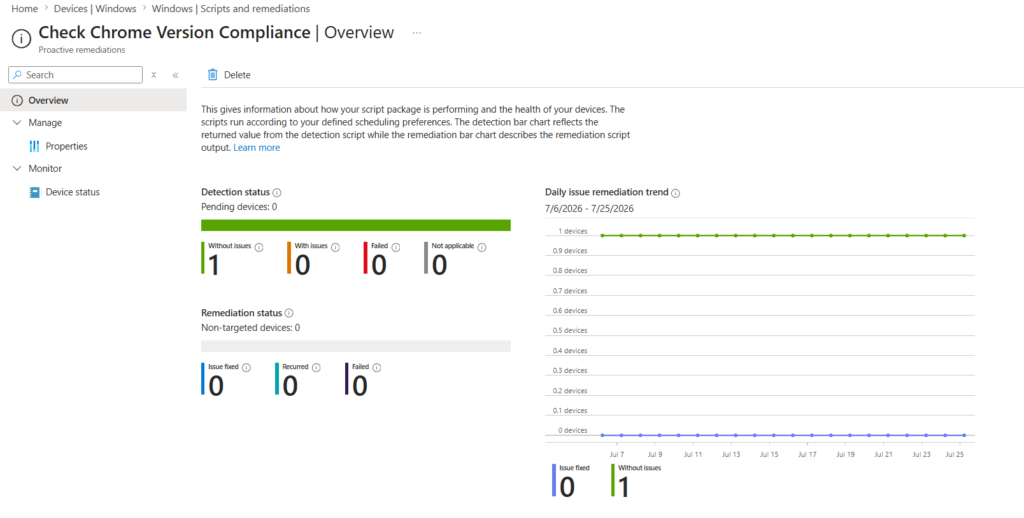1024x518 pixels.
Task: Click the Manage section heading
Action: (x=45, y=123)
